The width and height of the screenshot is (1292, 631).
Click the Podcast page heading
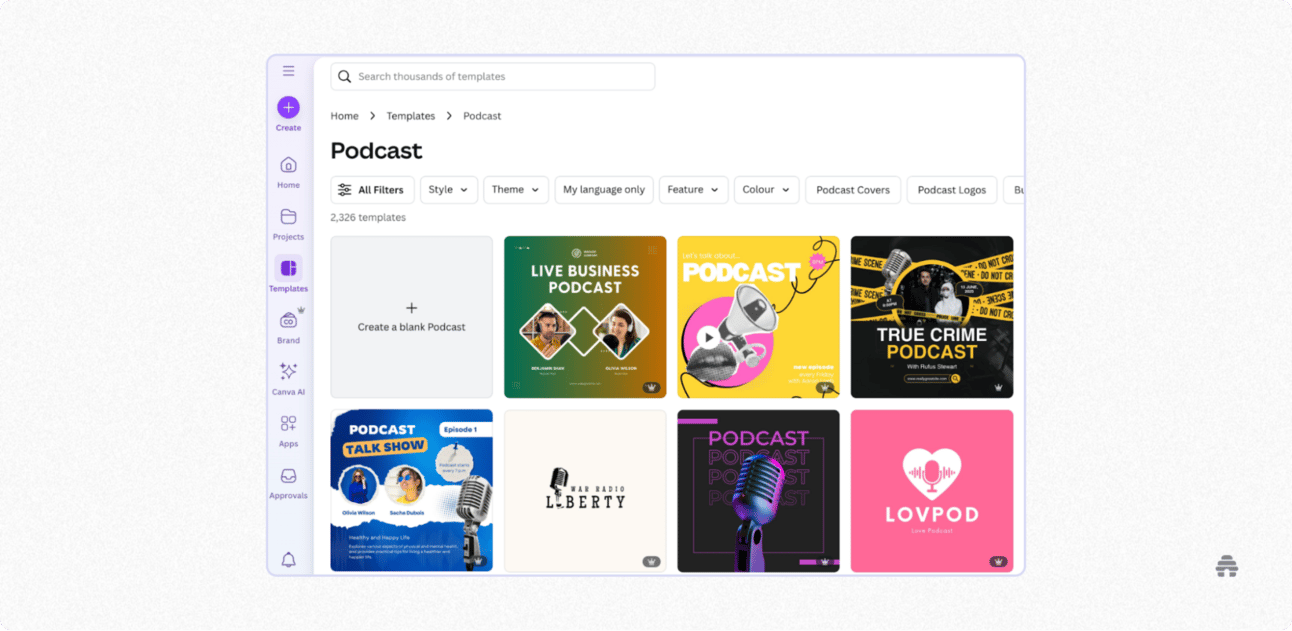coord(376,151)
